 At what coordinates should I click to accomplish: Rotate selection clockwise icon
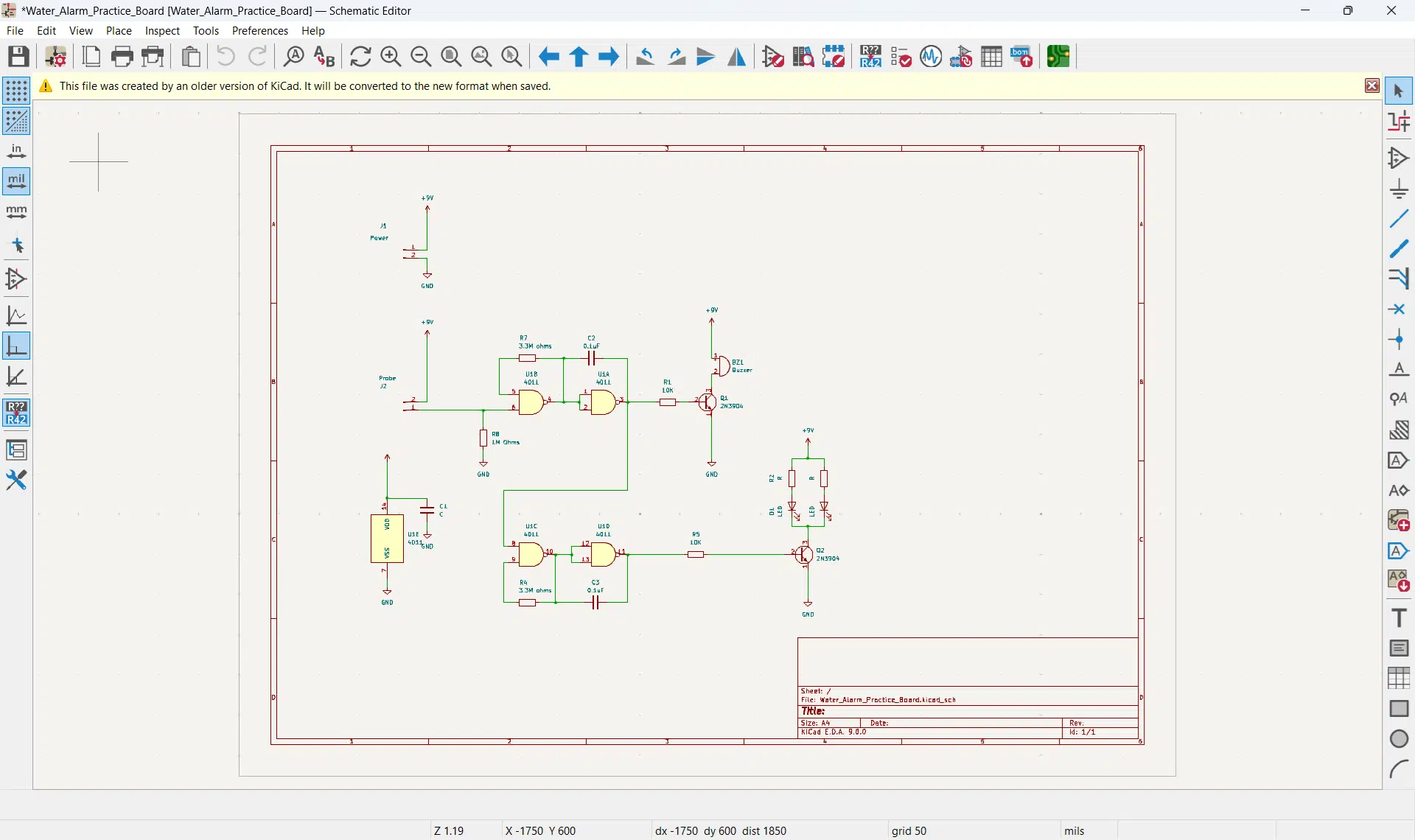click(x=677, y=57)
